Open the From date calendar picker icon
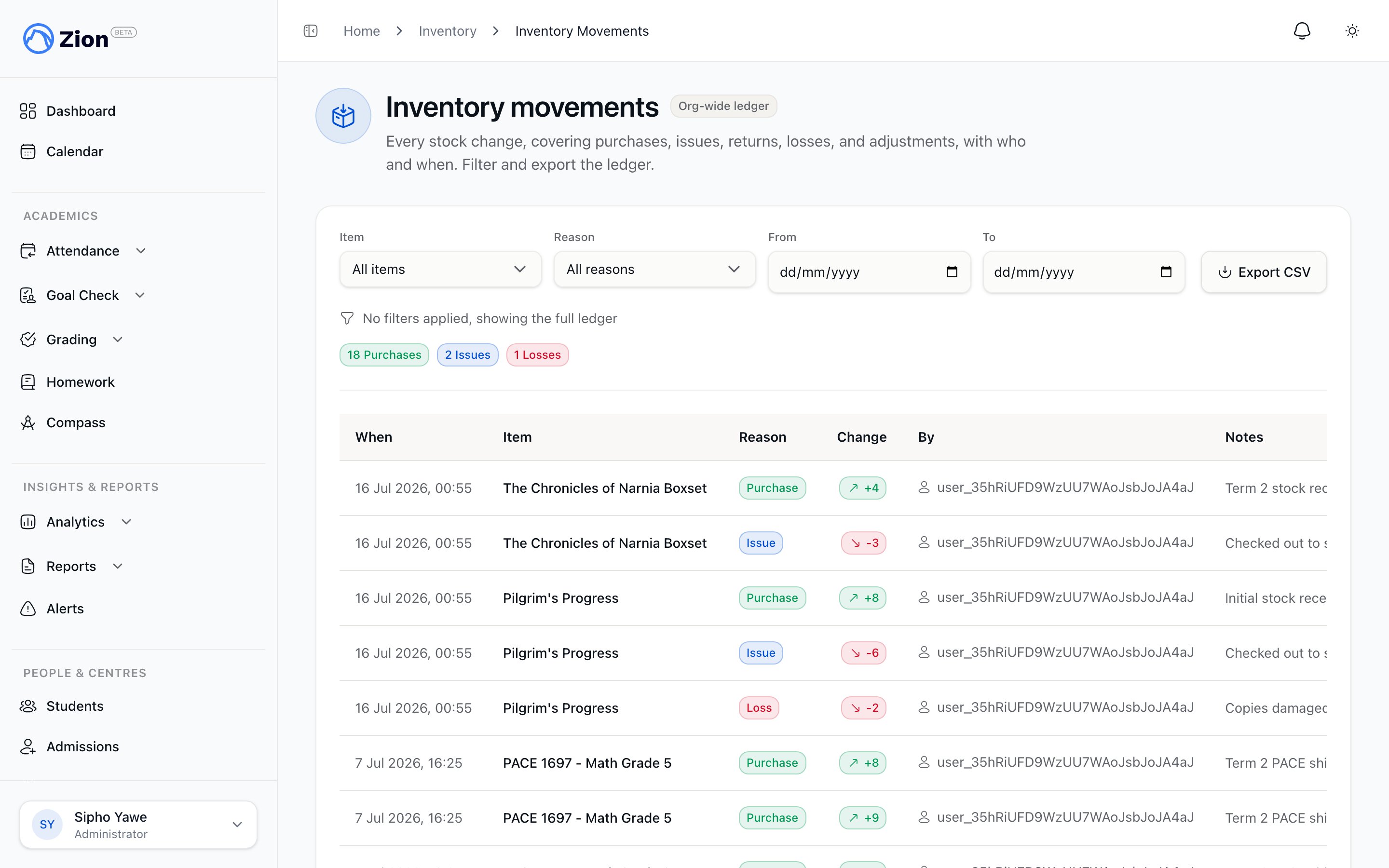1389x868 pixels. tap(952, 271)
